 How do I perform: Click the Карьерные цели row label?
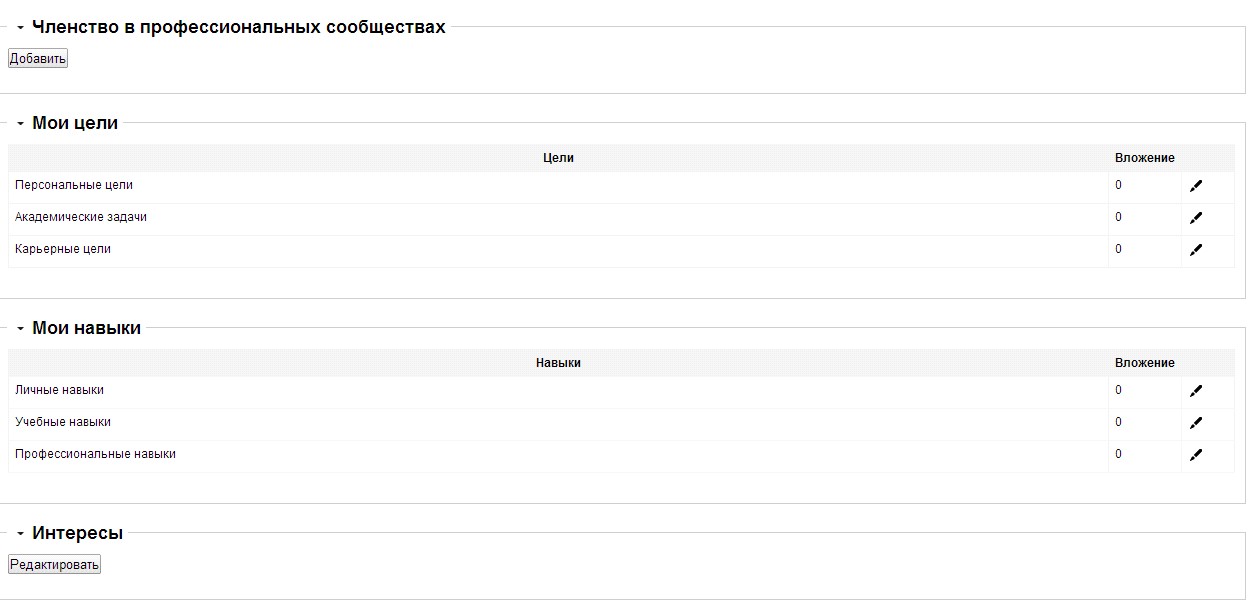pos(63,249)
